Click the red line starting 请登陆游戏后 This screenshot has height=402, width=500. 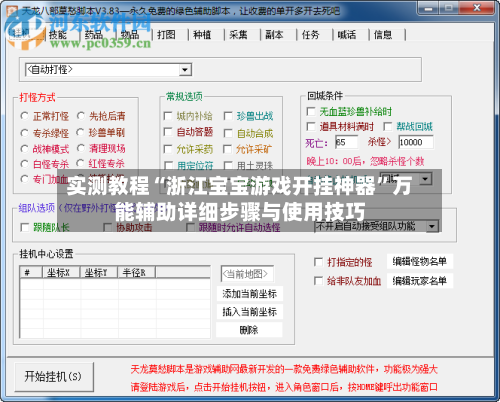pos(284,387)
